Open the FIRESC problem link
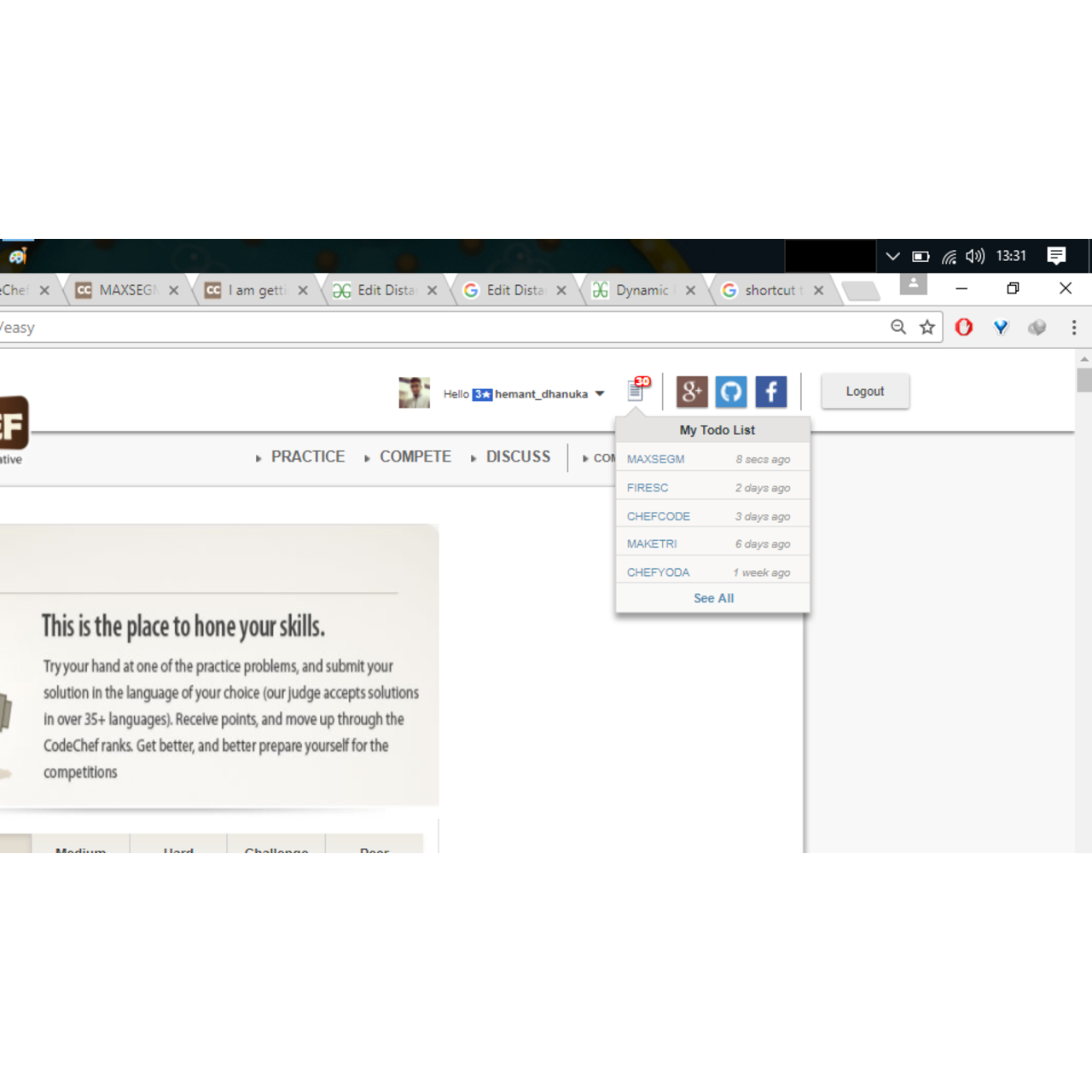The height and width of the screenshot is (1092, 1092). 647,487
